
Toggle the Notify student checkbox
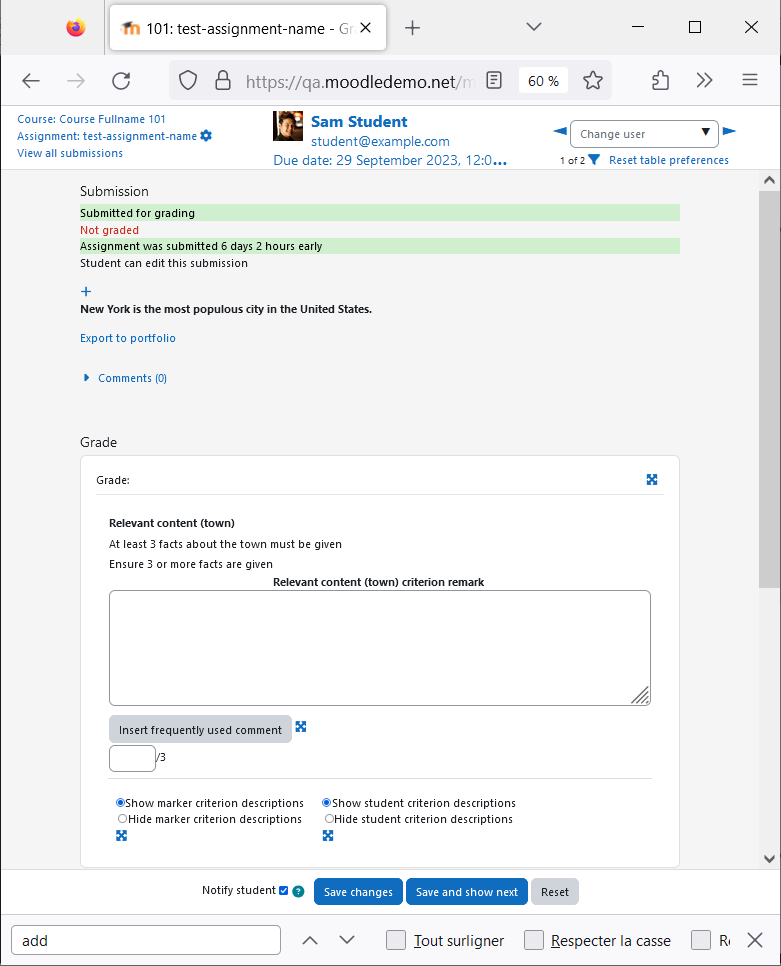point(283,890)
